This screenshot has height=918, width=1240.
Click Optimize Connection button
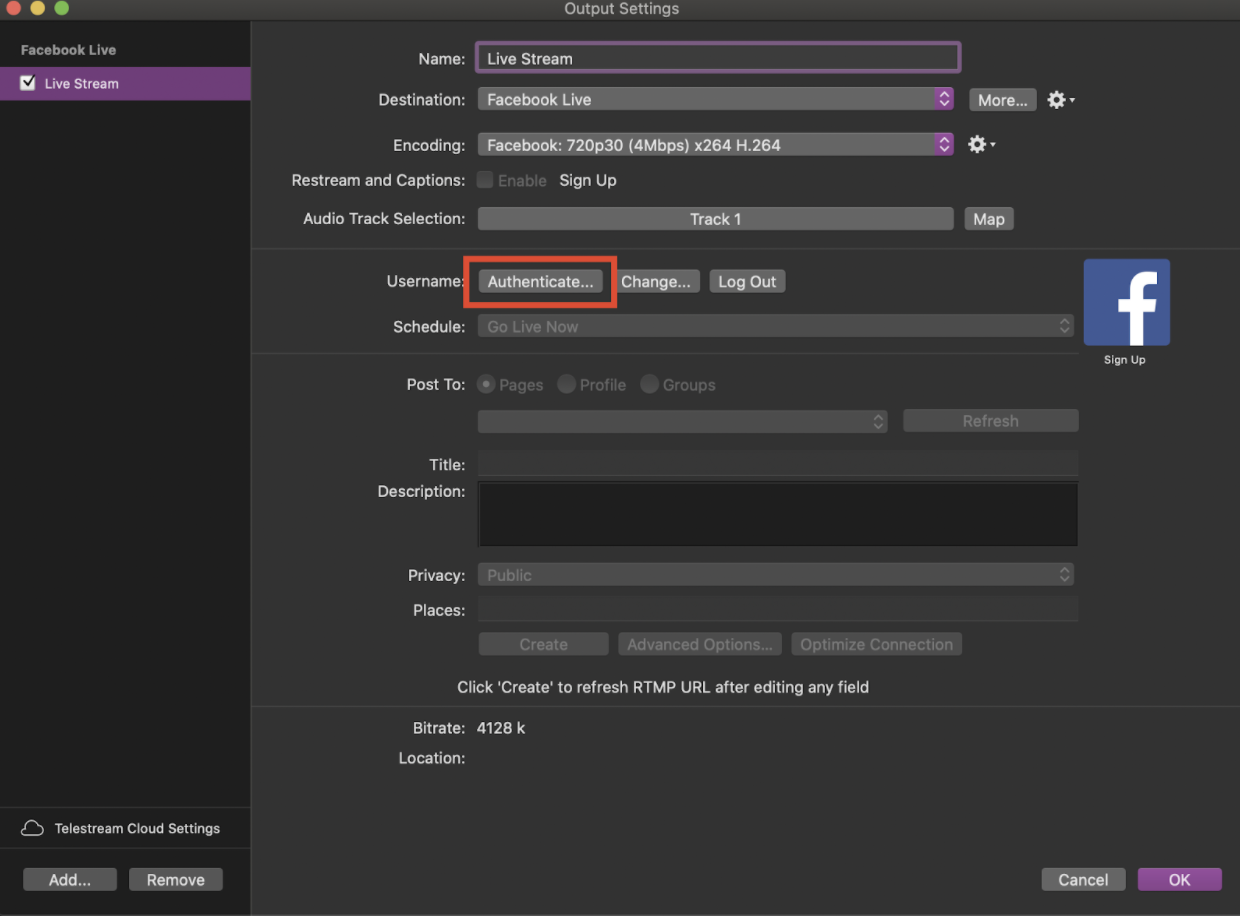pos(876,645)
